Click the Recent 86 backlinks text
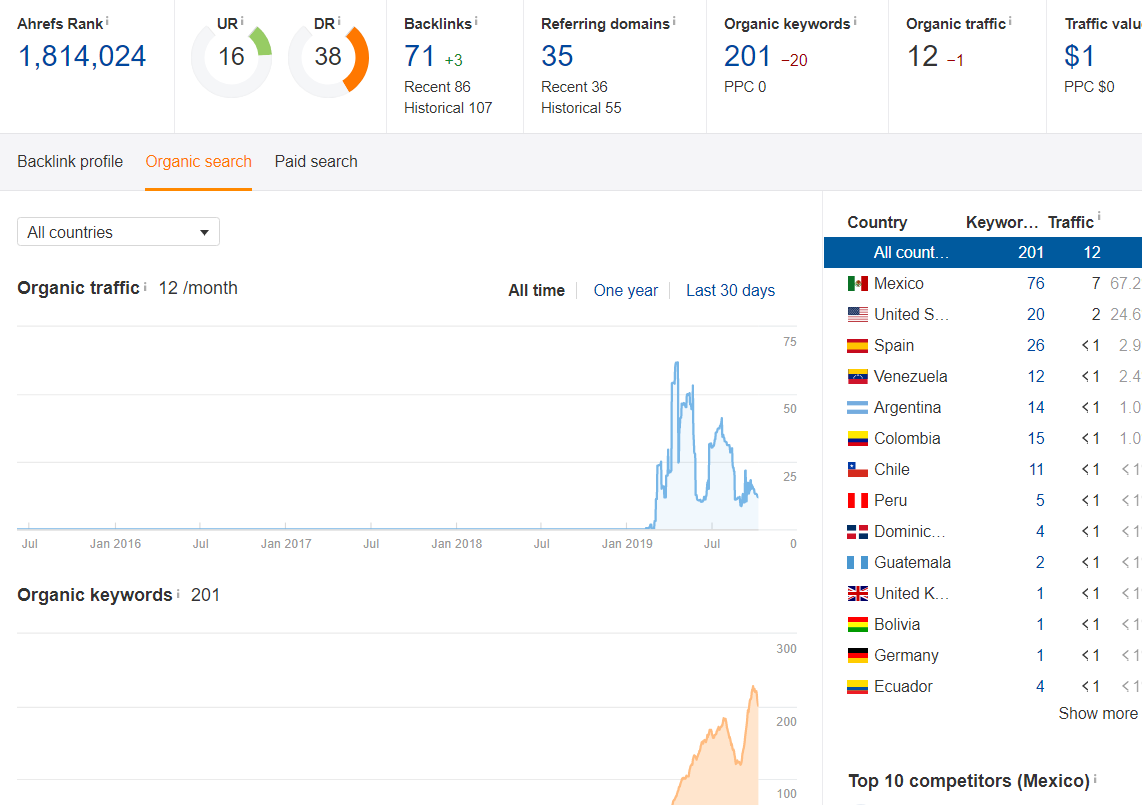This screenshot has height=805, width=1142. (437, 87)
